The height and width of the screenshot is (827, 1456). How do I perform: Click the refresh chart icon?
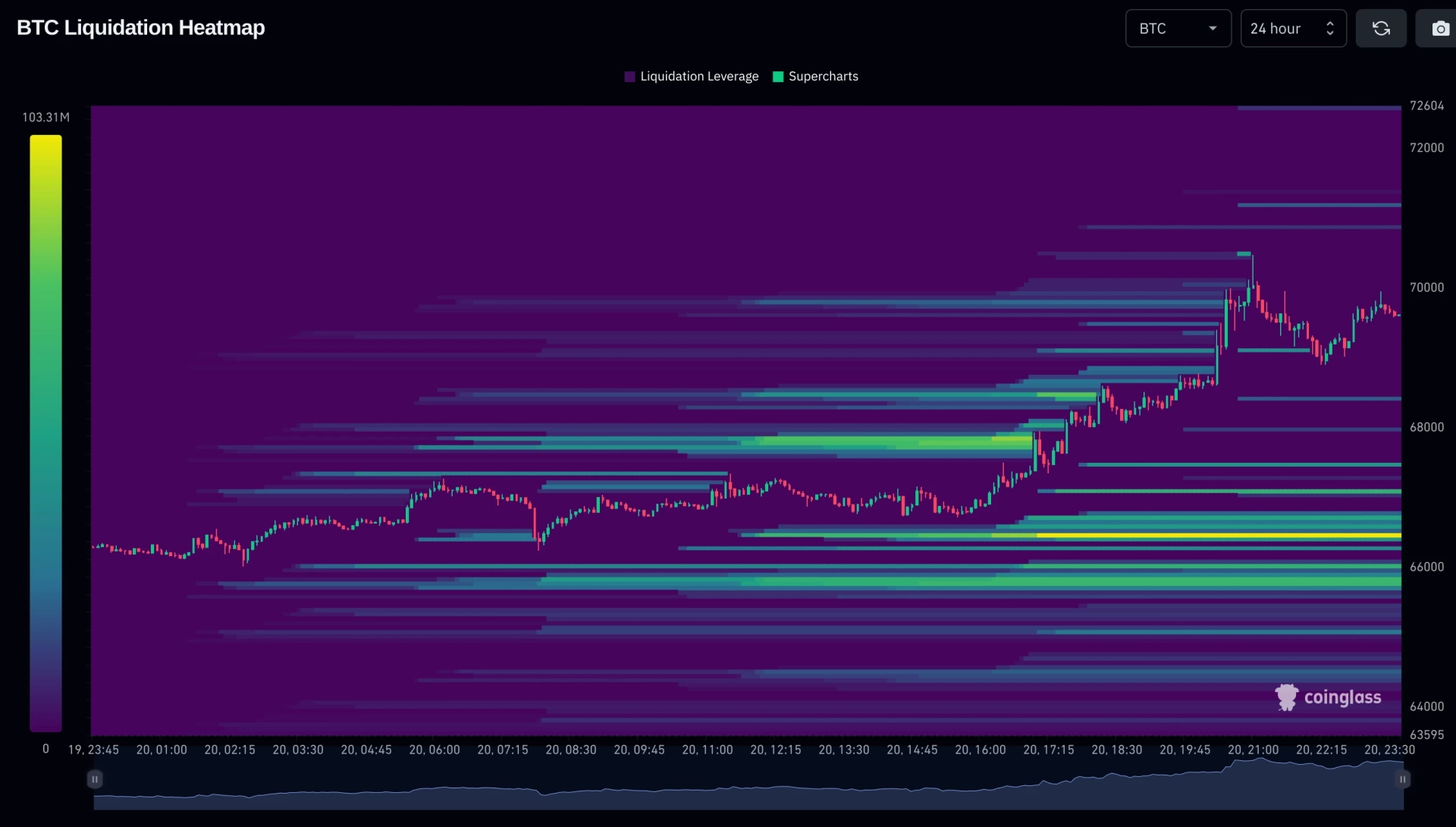click(1381, 29)
